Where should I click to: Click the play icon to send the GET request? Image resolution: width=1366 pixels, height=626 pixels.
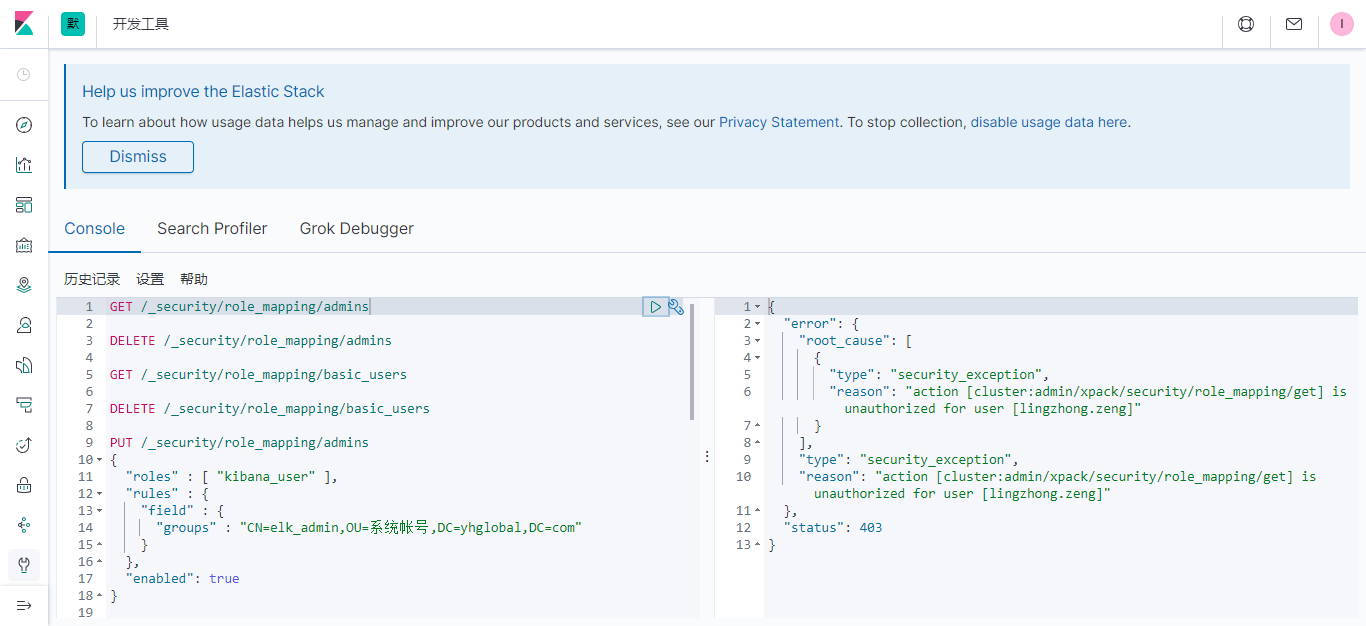tap(657, 306)
